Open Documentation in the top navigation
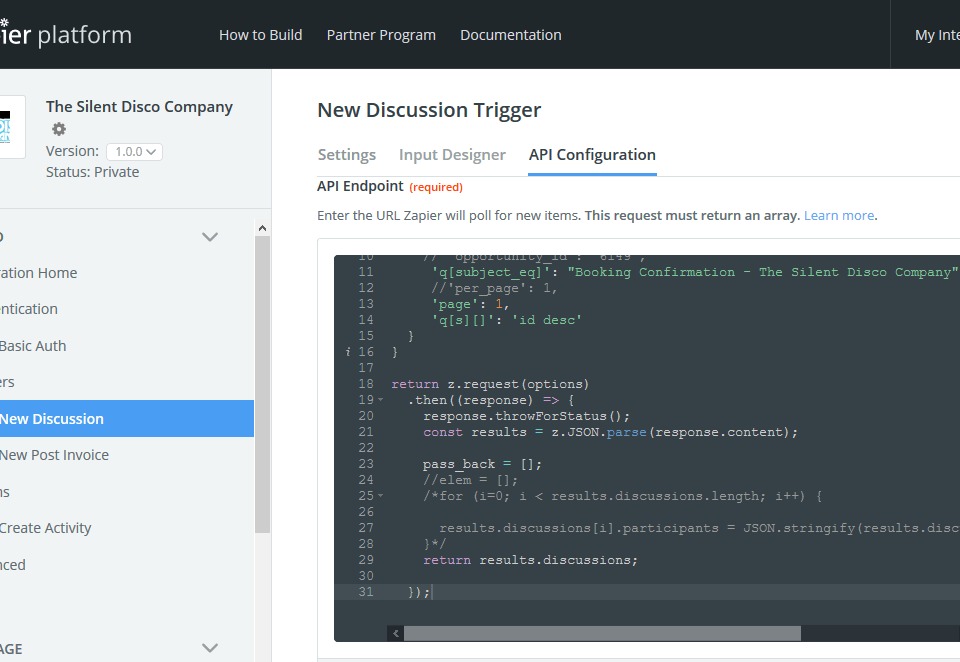The image size is (960, 662). [x=511, y=35]
